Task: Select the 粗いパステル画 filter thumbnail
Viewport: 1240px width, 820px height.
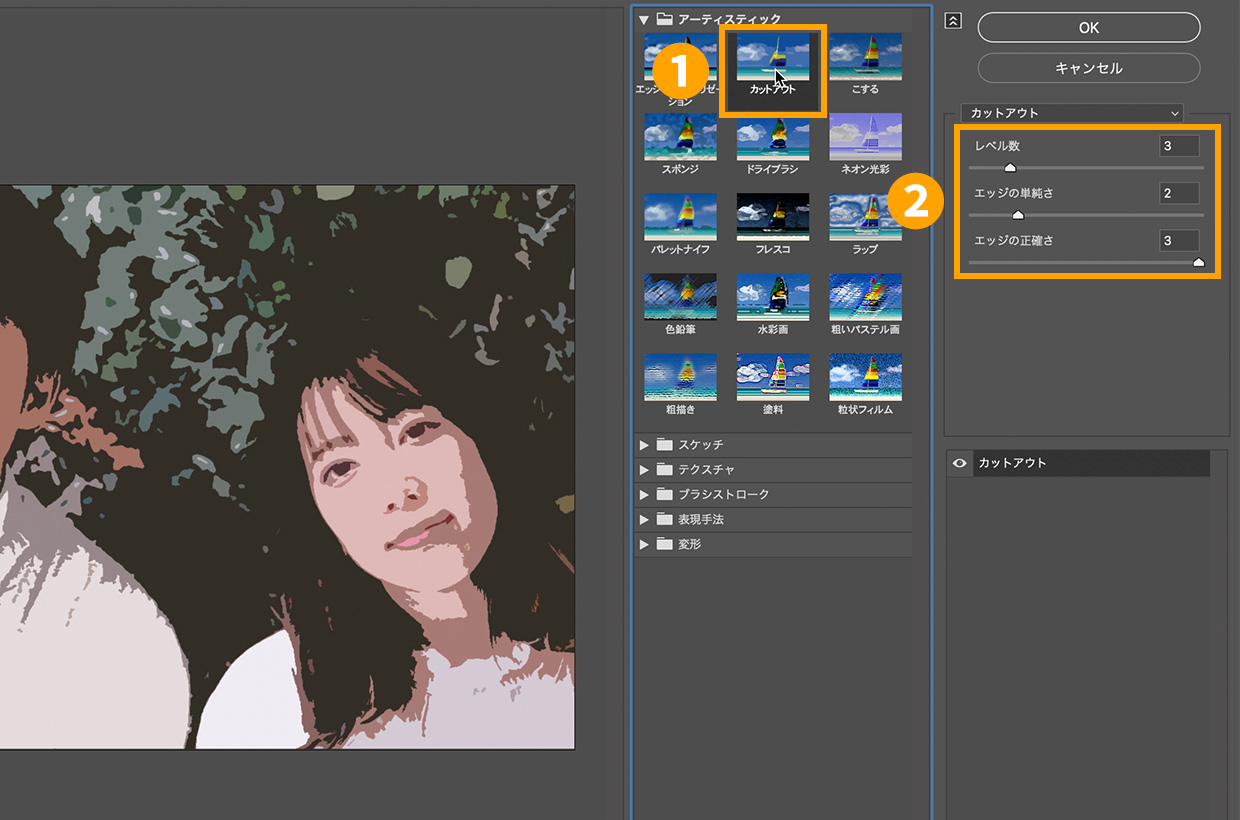Action: pos(865,297)
